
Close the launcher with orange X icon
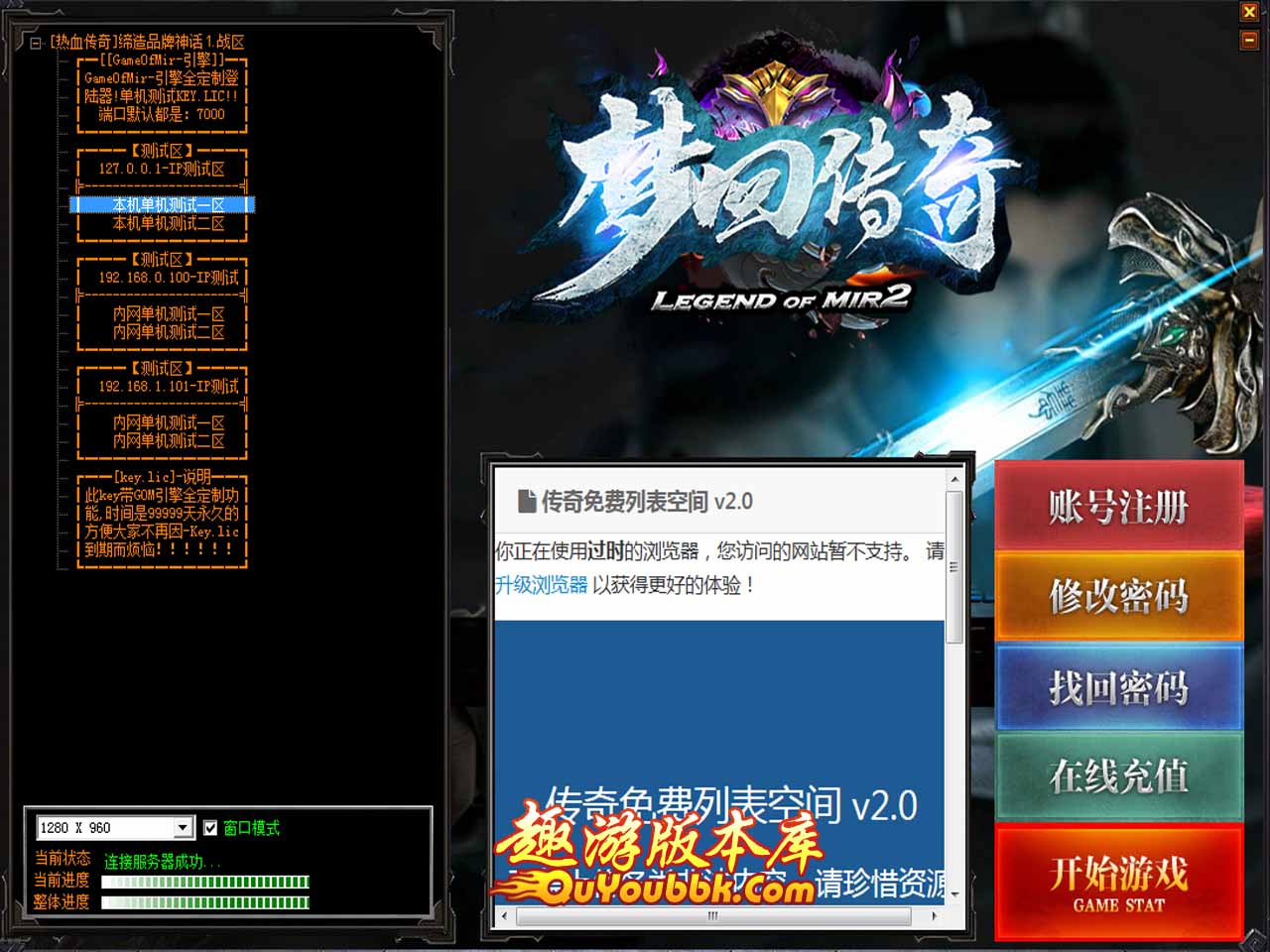[1249, 12]
